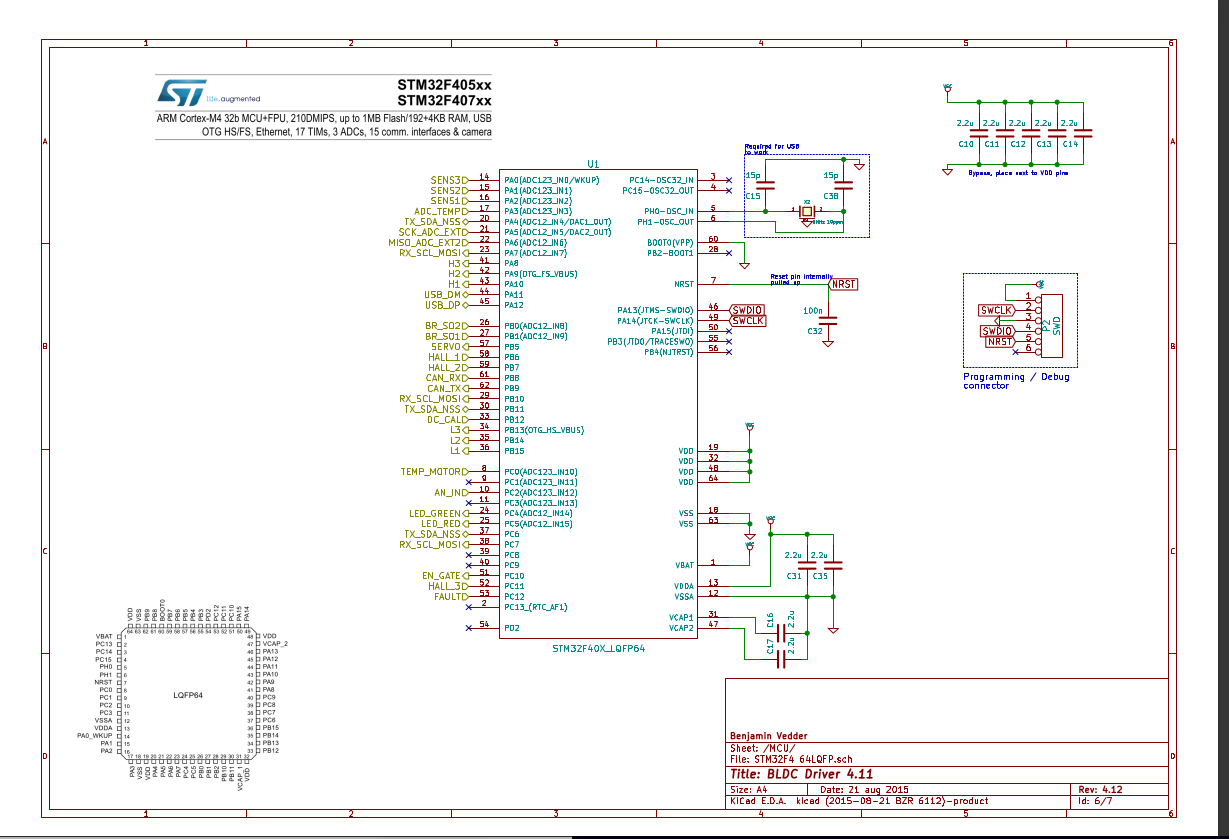Screen dimensions: 1229x839
Task: Click the PD2 pin name on U1
Action: point(511,628)
